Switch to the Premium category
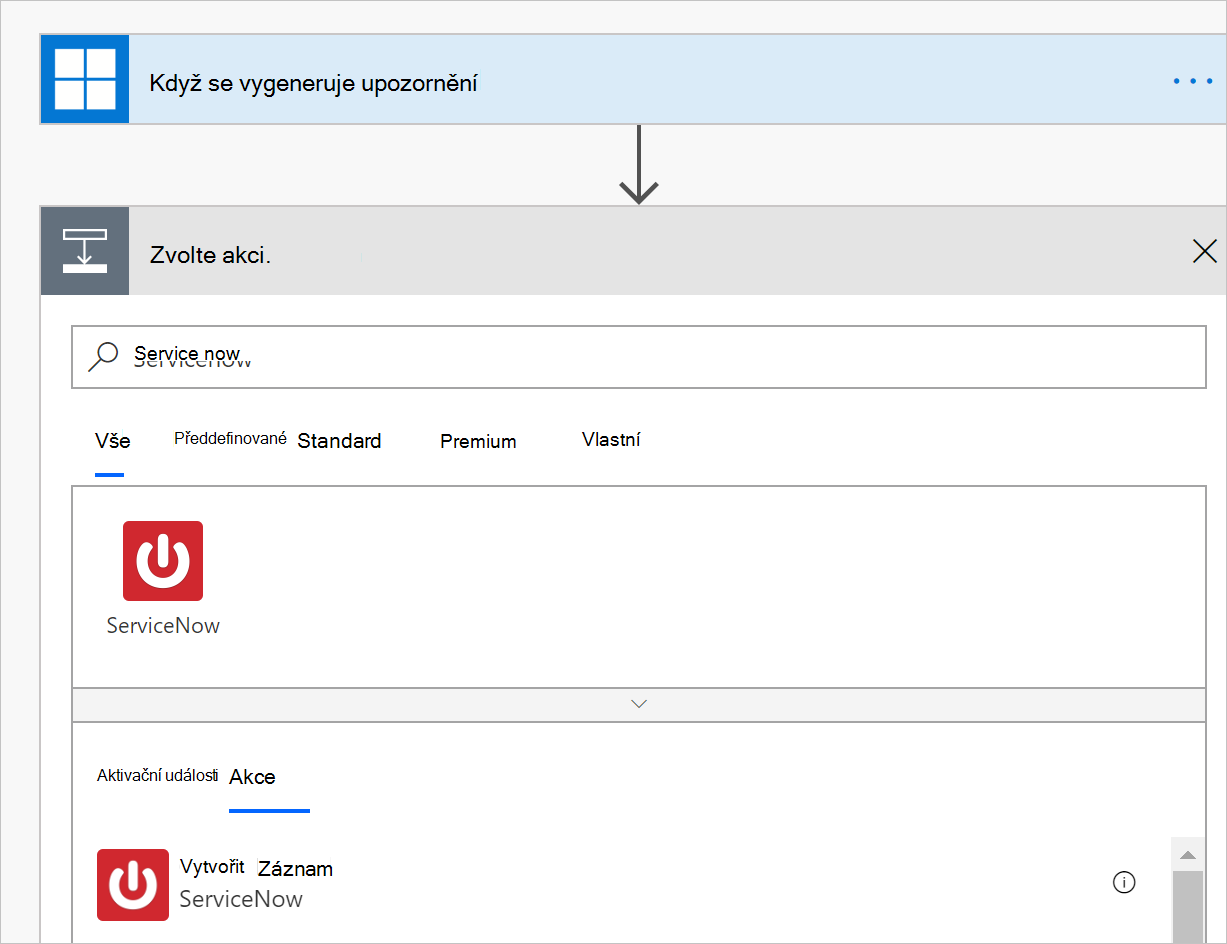The width and height of the screenshot is (1227, 944). [477, 440]
